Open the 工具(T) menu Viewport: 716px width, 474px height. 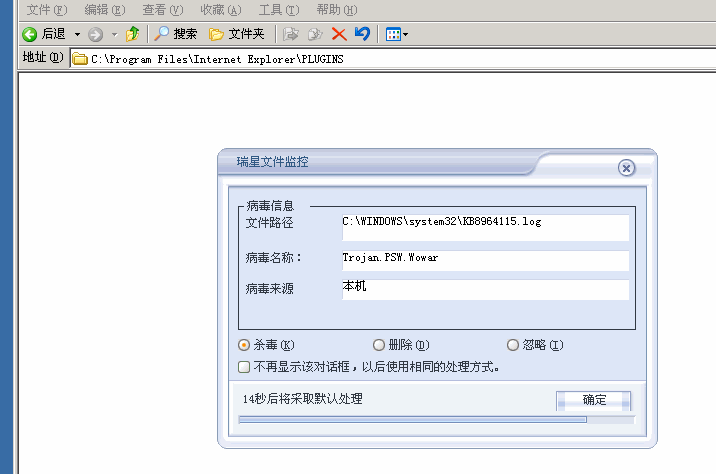[279, 10]
